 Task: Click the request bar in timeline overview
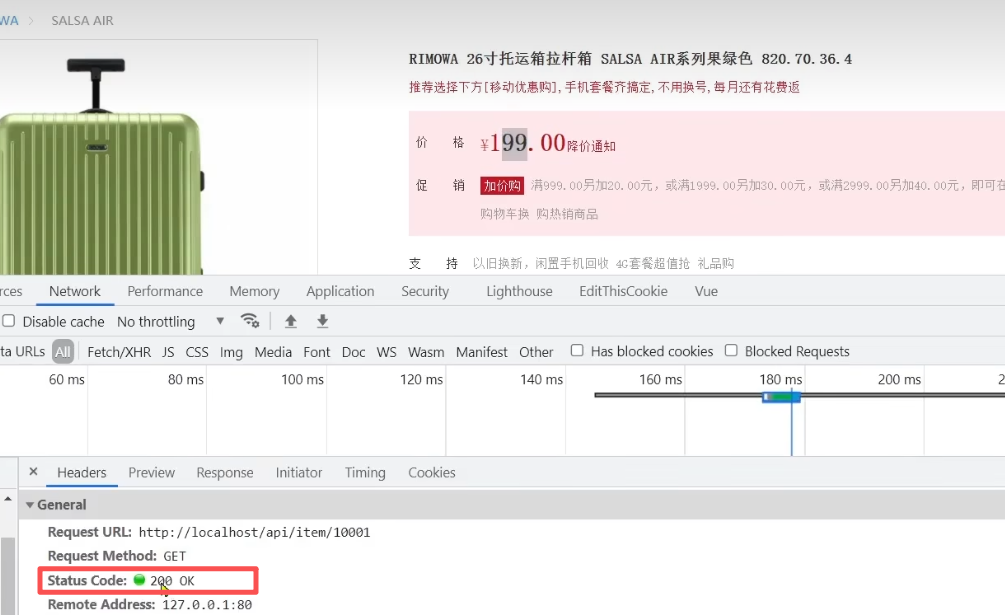[x=781, y=397]
